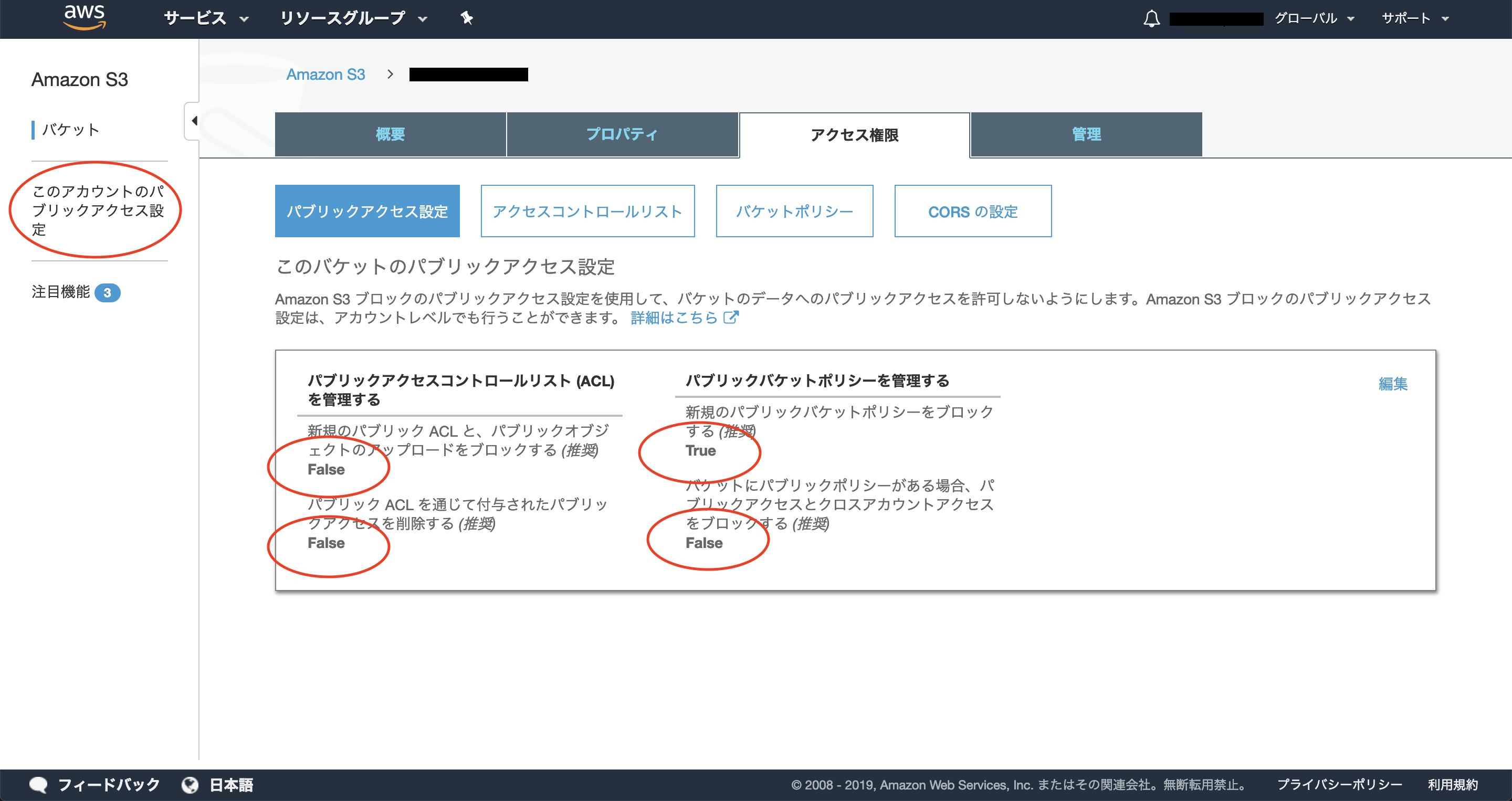The image size is (1512, 801).
Task: Click the True value under new bucket policy blocking
Action: [701, 451]
